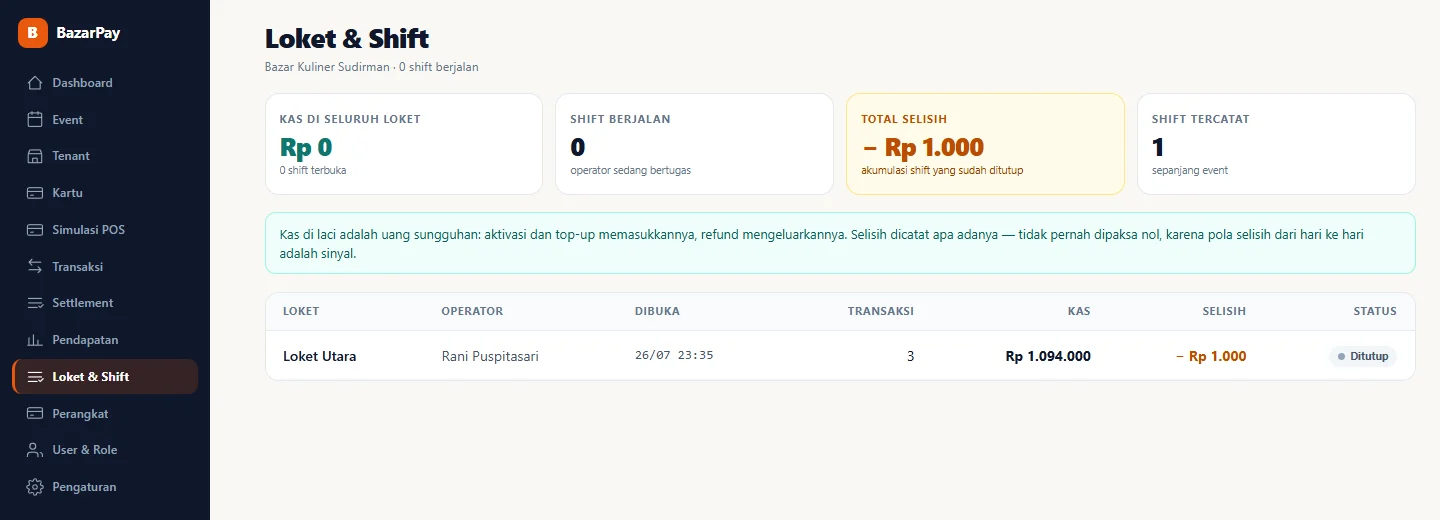This screenshot has height=520, width=1440.
Task: Click the Pendapatan chart icon
Action: [x=35, y=340]
